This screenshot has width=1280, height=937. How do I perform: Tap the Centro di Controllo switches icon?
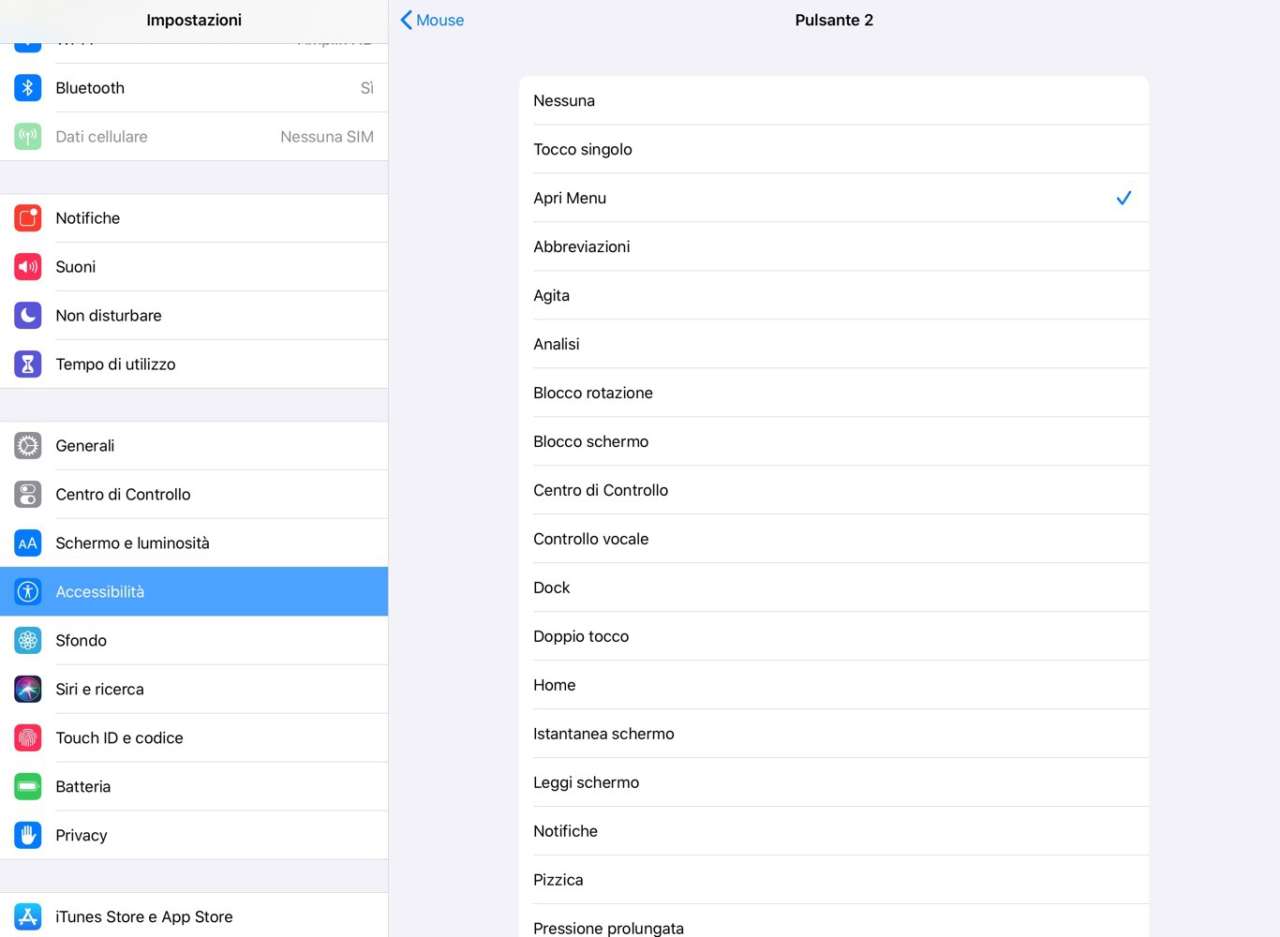28,494
